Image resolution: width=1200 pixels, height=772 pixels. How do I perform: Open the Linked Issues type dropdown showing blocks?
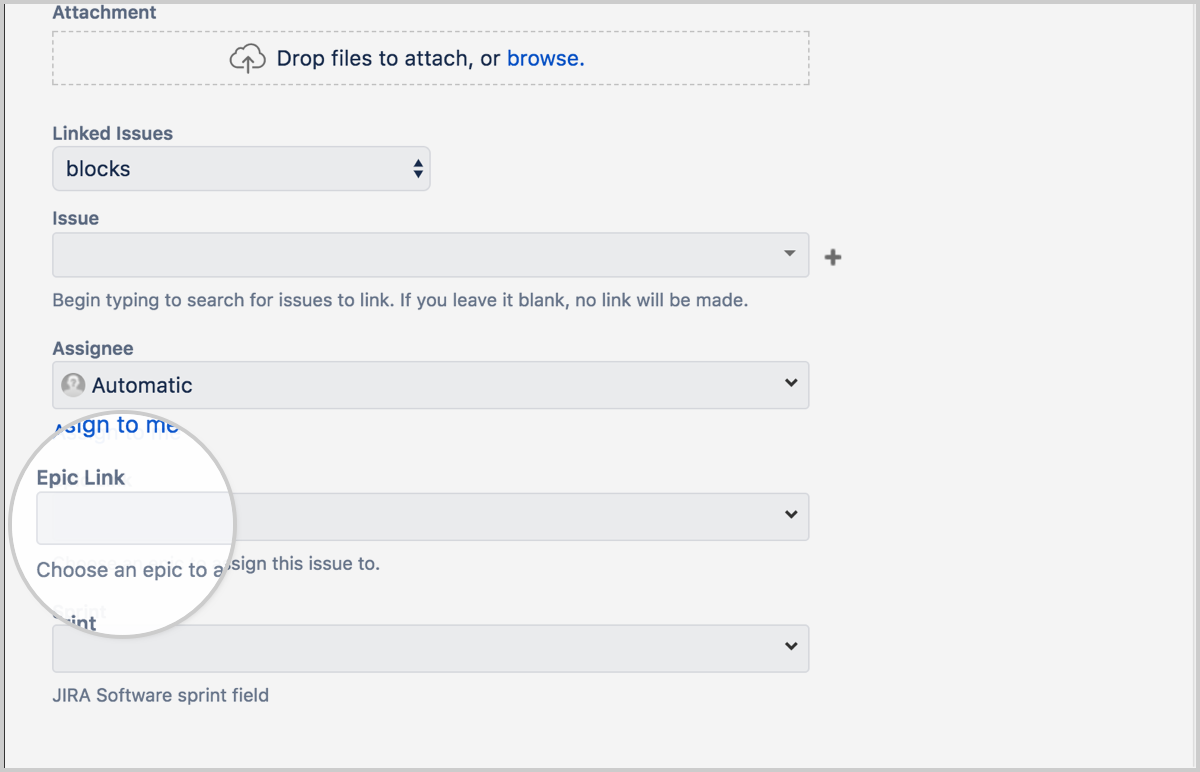pyautogui.click(x=240, y=168)
